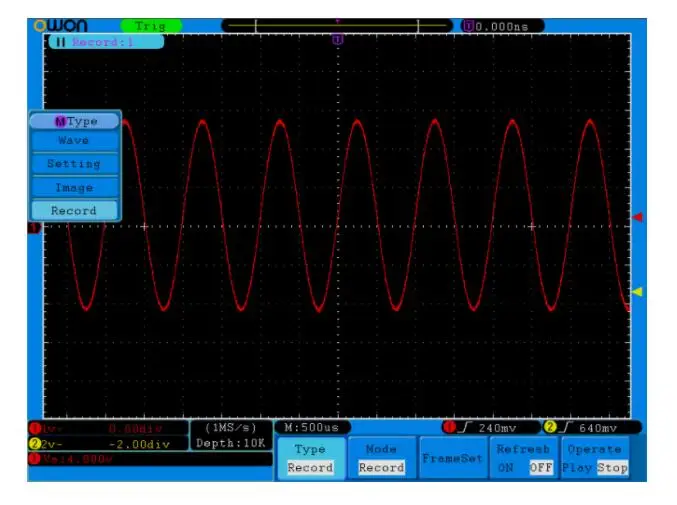Click the (1MS/s) sample rate readout
This screenshot has height=505, width=677.
231,428
